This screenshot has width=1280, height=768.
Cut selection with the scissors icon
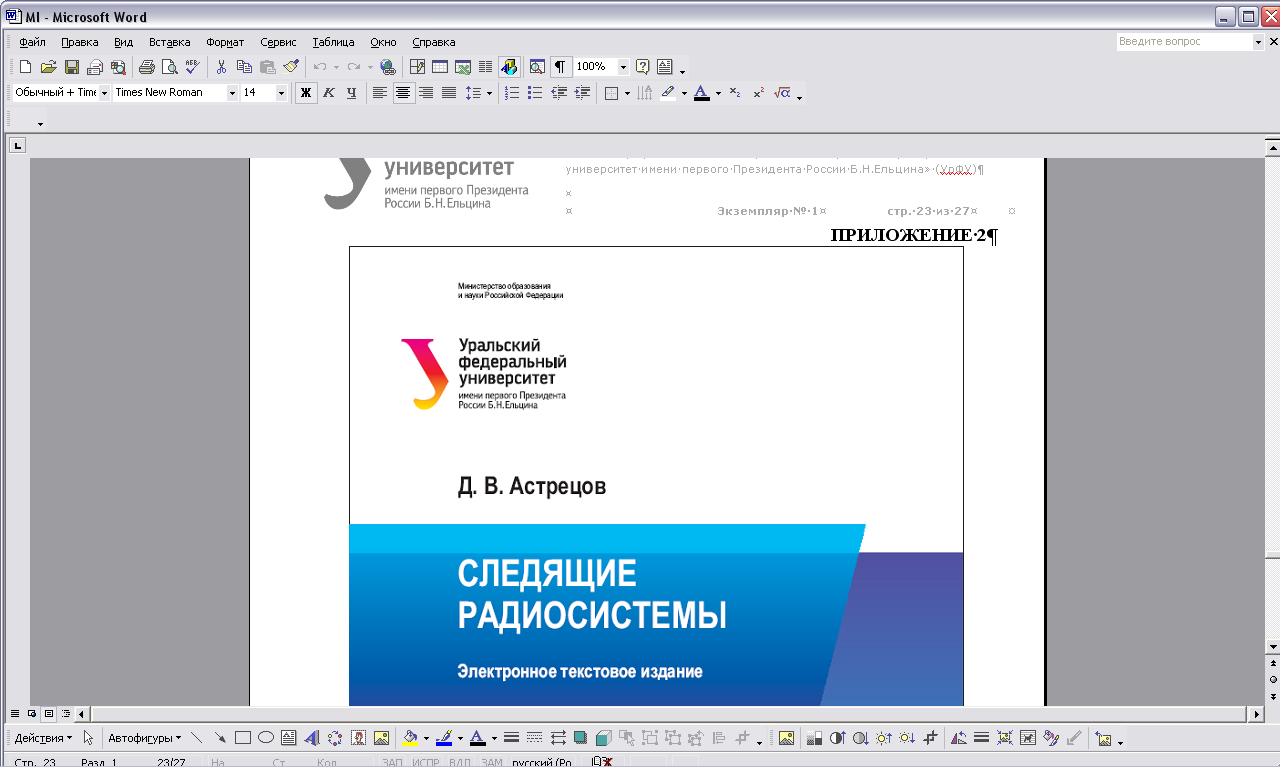[x=222, y=67]
